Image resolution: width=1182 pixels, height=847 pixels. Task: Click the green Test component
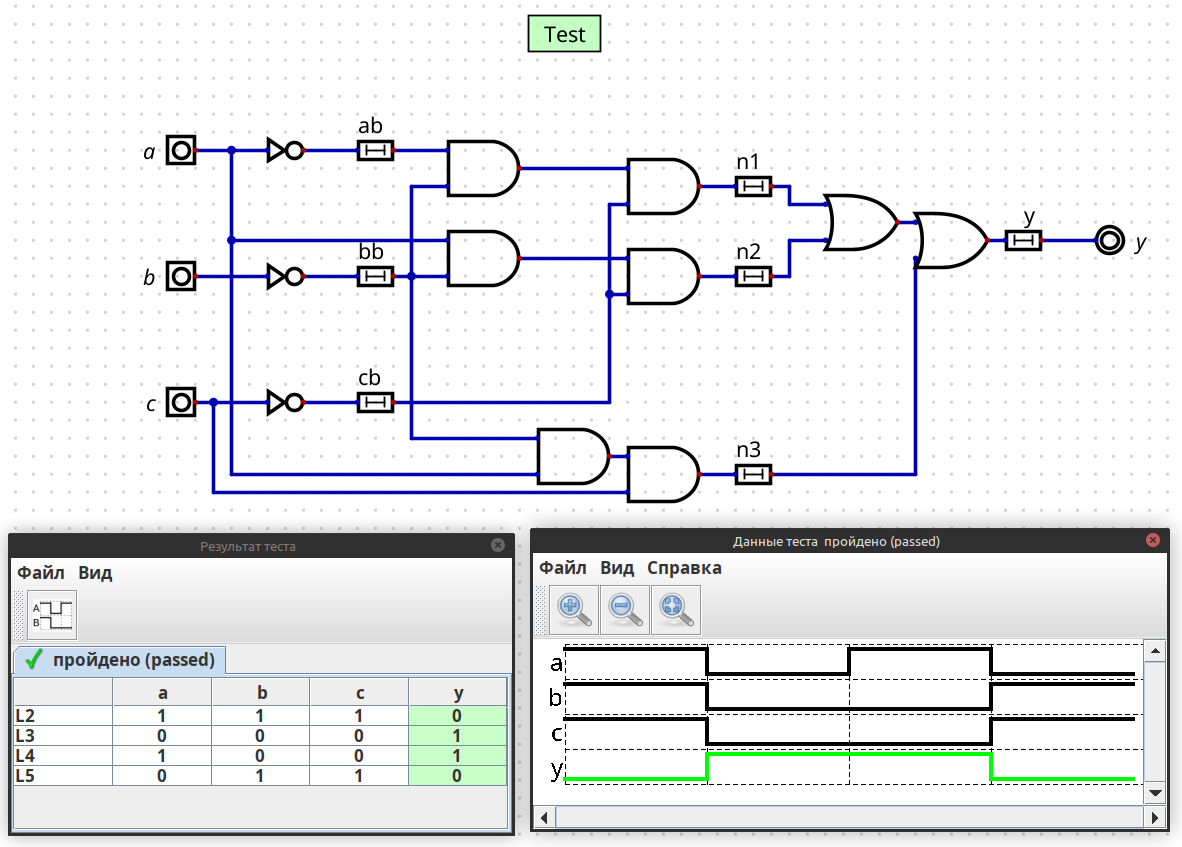(x=564, y=34)
